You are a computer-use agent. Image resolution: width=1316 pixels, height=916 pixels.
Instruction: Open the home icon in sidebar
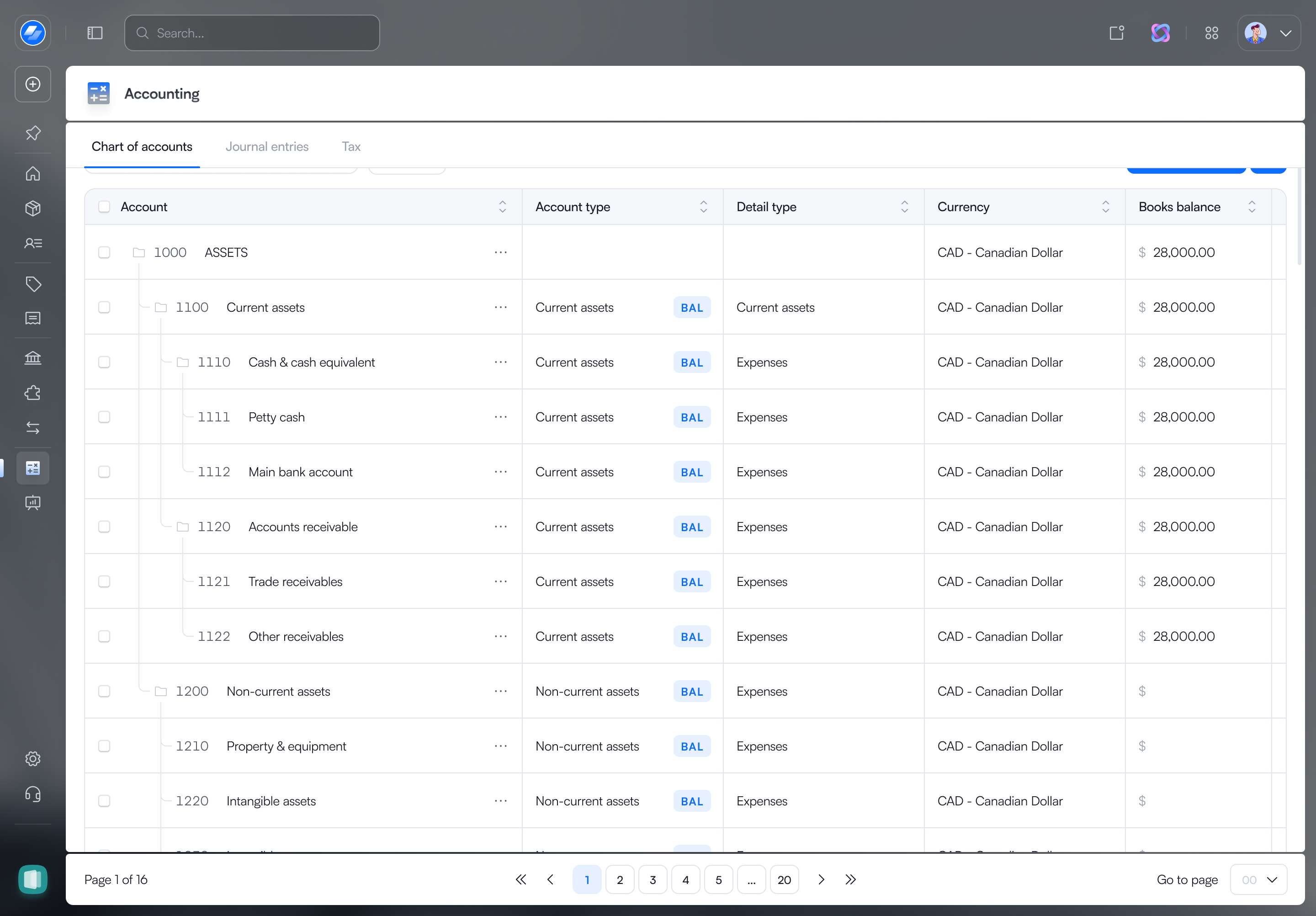click(x=32, y=173)
